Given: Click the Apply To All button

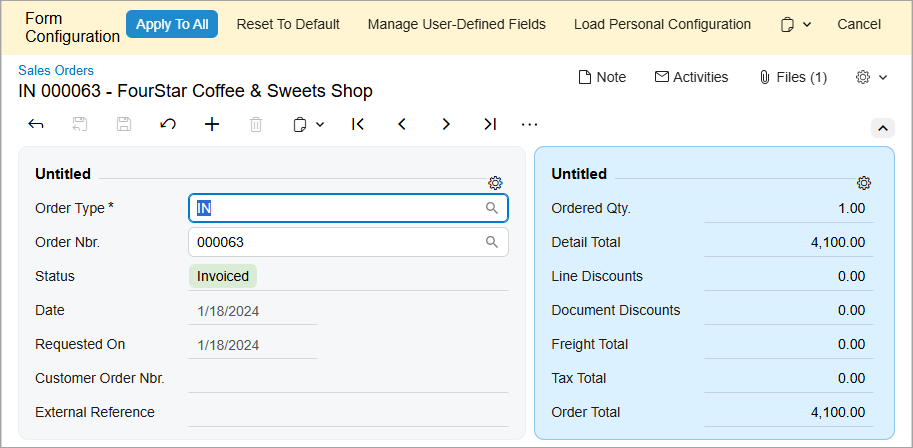Looking at the screenshot, I should (x=172, y=24).
